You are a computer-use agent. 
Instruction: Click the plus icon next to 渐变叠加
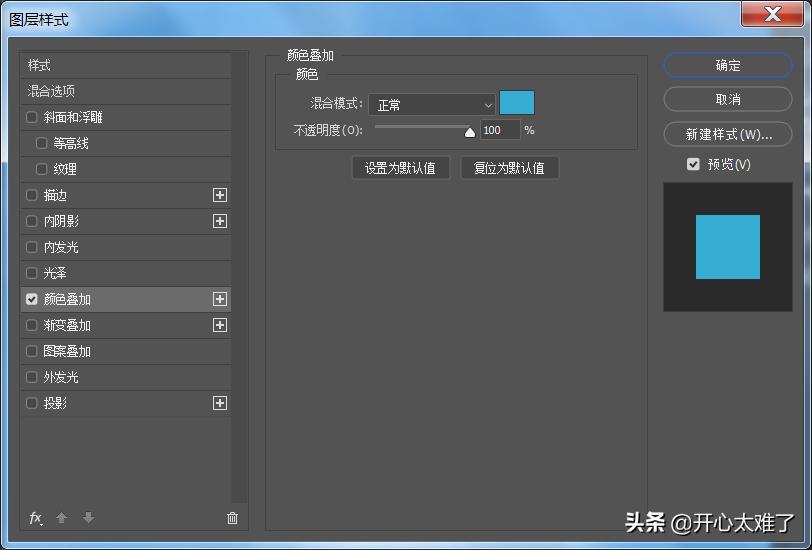[220, 325]
